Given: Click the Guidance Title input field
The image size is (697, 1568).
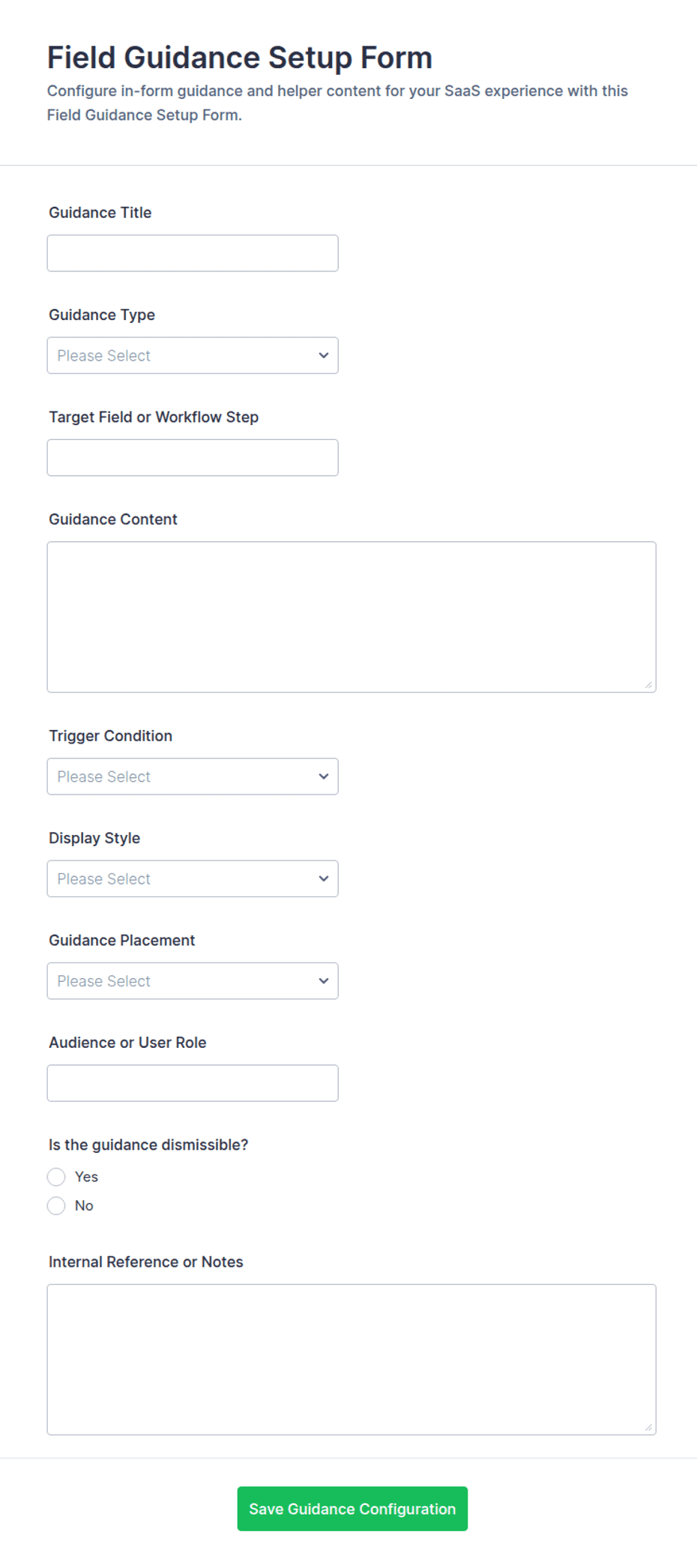Looking at the screenshot, I should [193, 253].
